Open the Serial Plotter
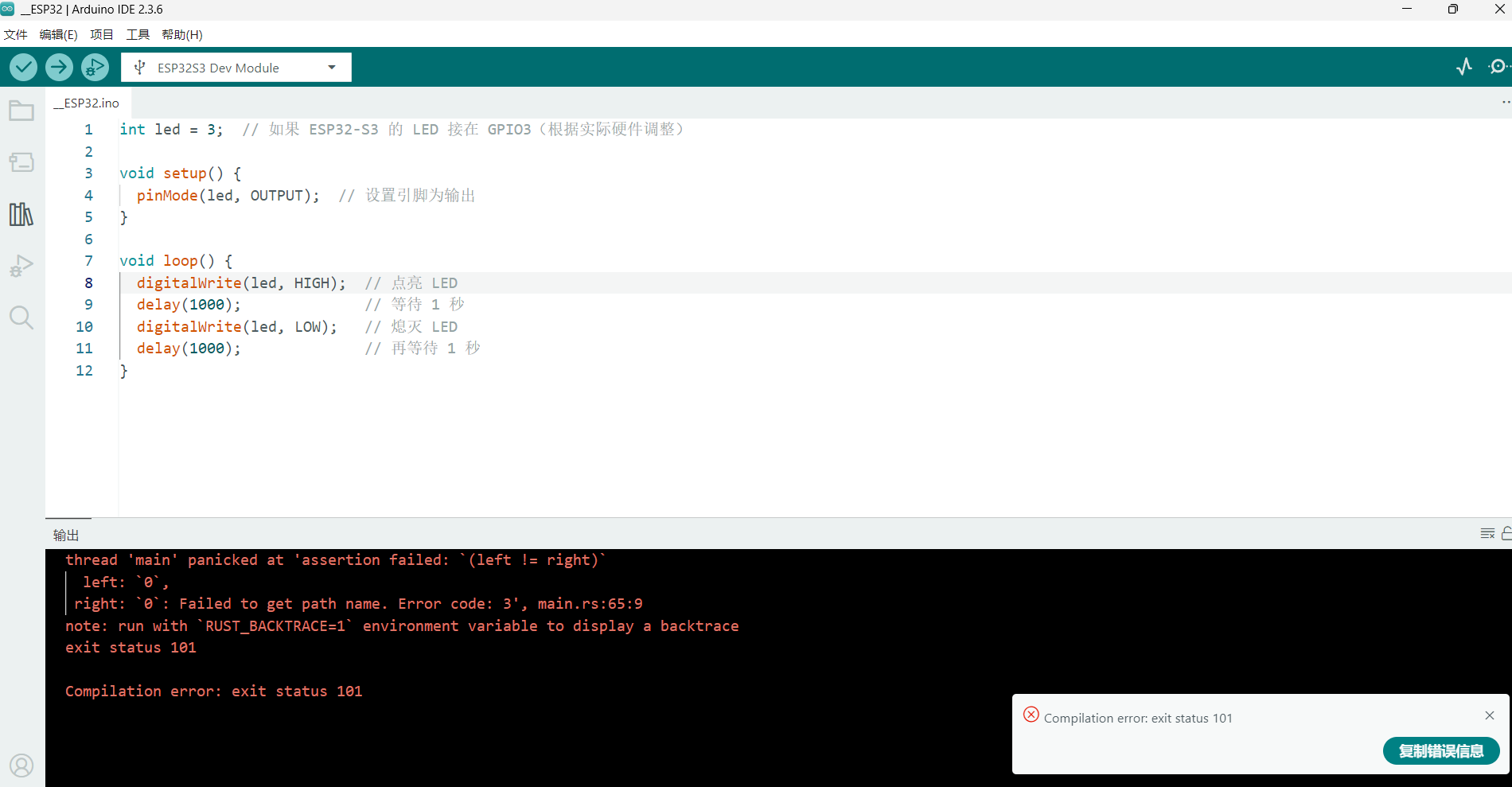 point(1464,67)
